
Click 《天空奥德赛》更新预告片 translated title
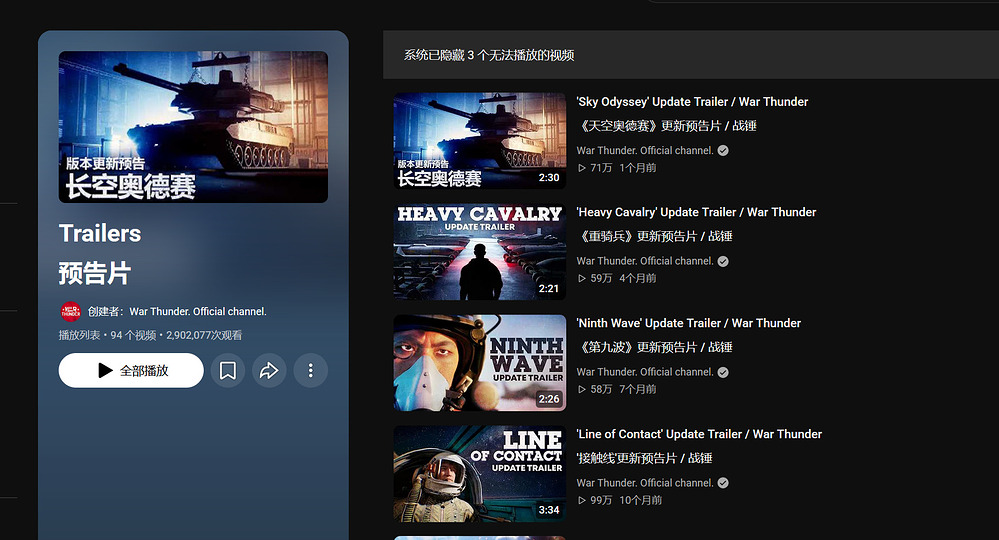(x=666, y=126)
